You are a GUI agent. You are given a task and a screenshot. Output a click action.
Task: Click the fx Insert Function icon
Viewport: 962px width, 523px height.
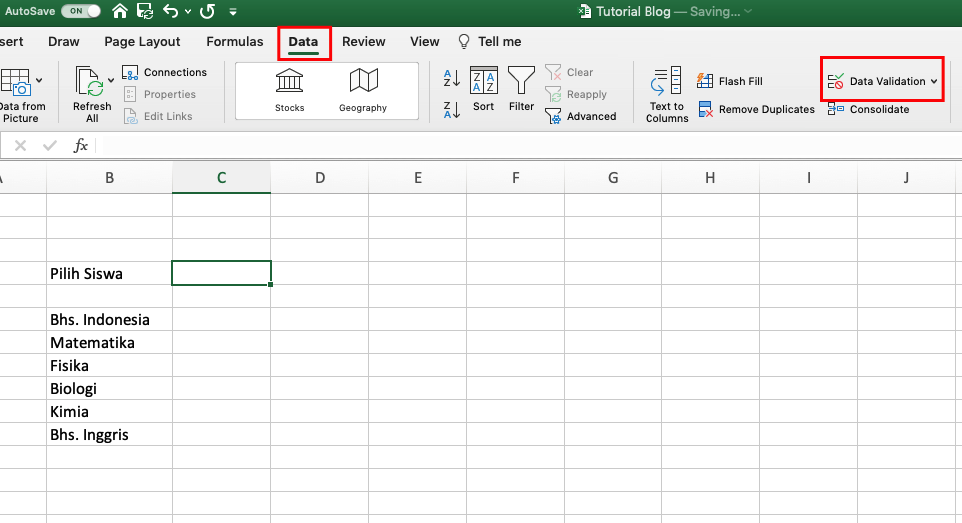80,145
